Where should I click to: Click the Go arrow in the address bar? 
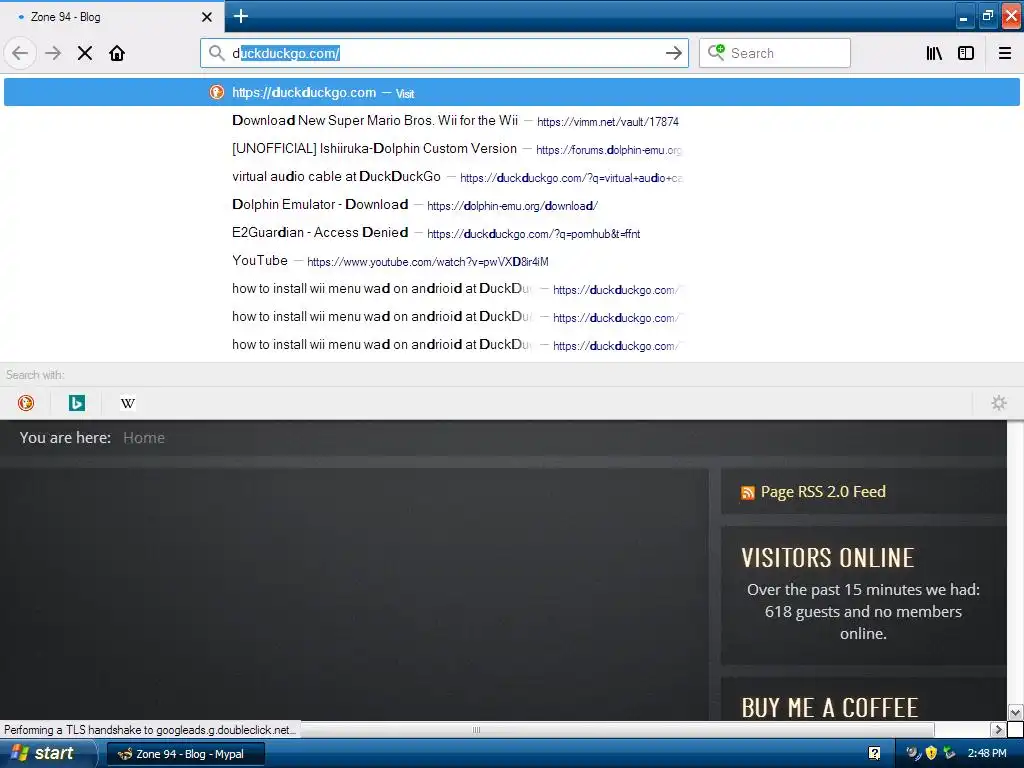673,53
